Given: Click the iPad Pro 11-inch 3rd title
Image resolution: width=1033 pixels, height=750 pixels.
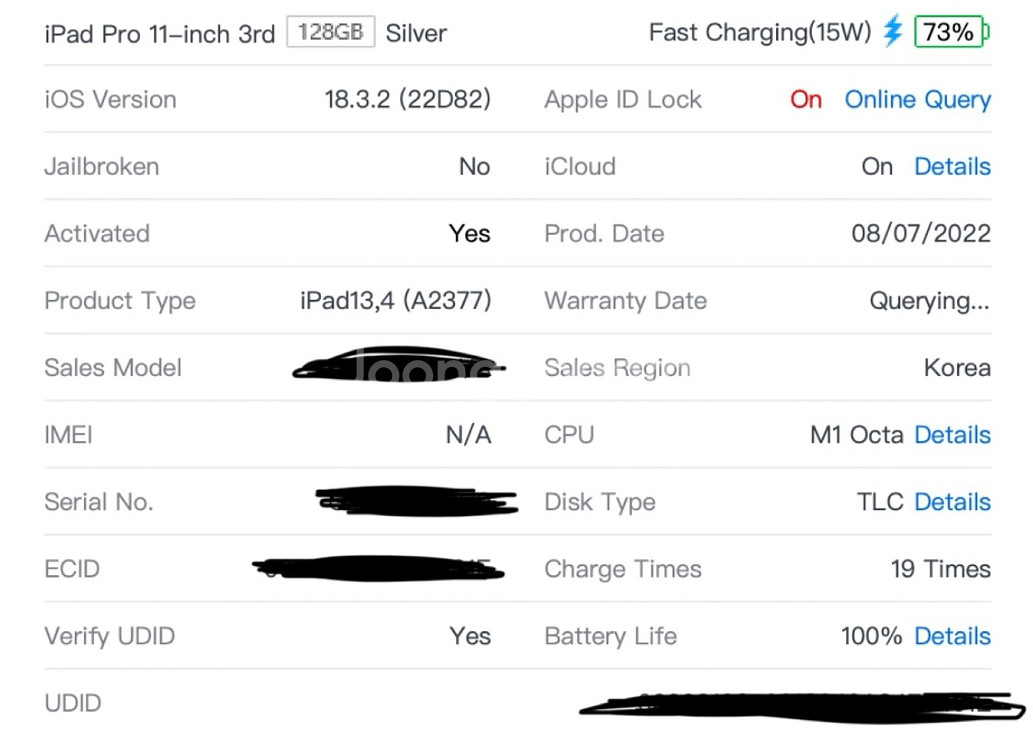Looking at the screenshot, I should point(159,34).
